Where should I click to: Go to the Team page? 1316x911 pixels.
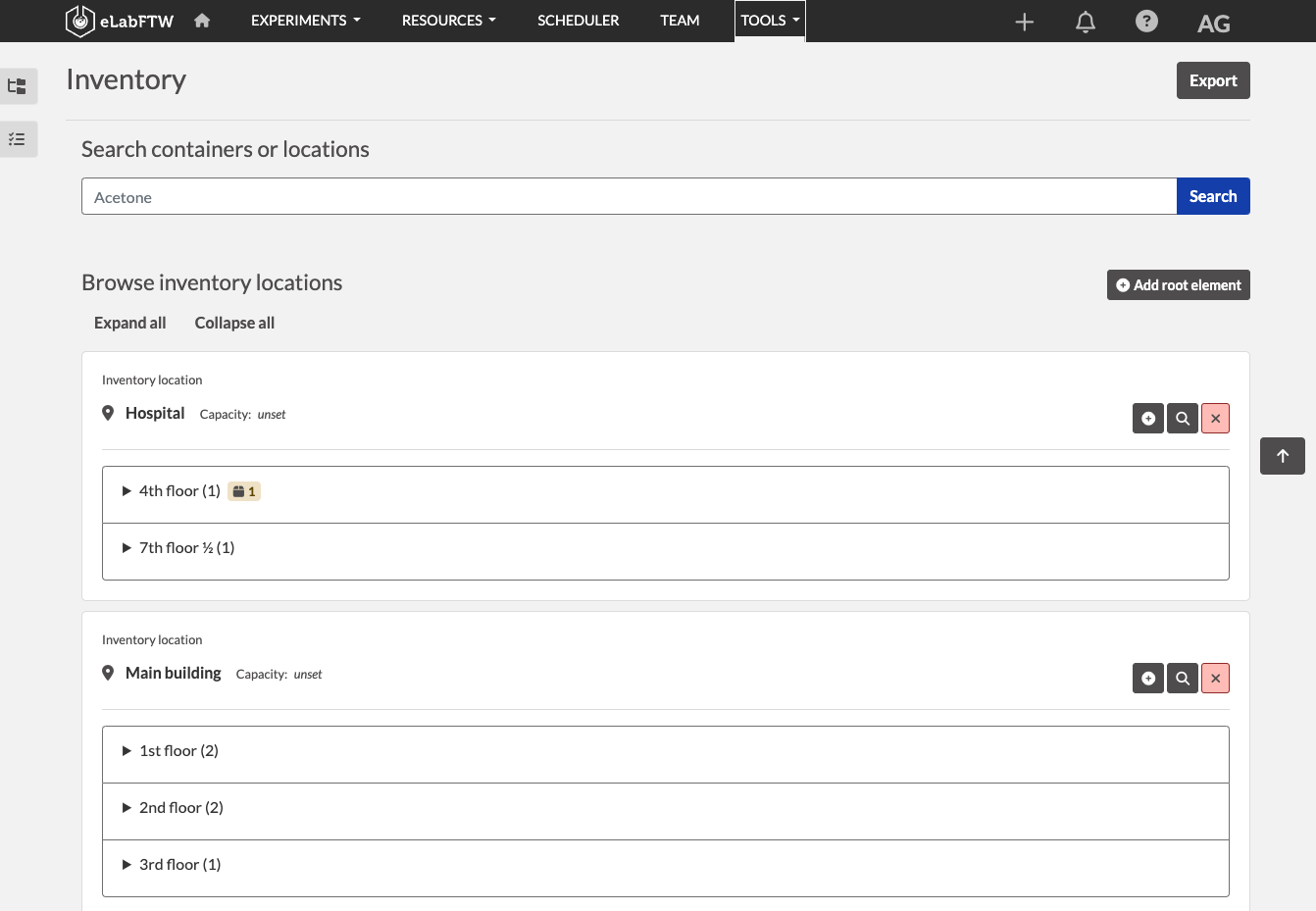click(x=680, y=21)
